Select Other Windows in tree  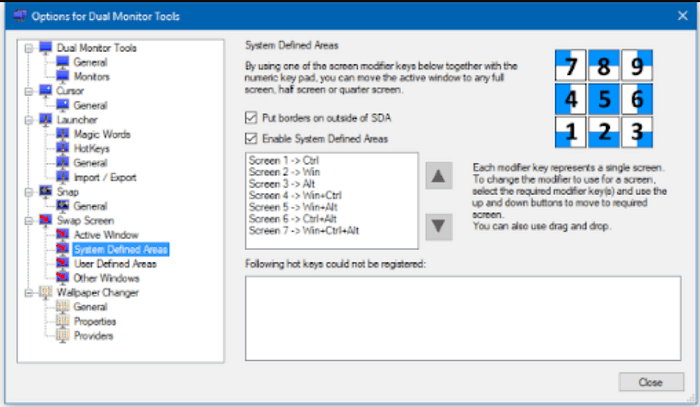click(x=106, y=278)
